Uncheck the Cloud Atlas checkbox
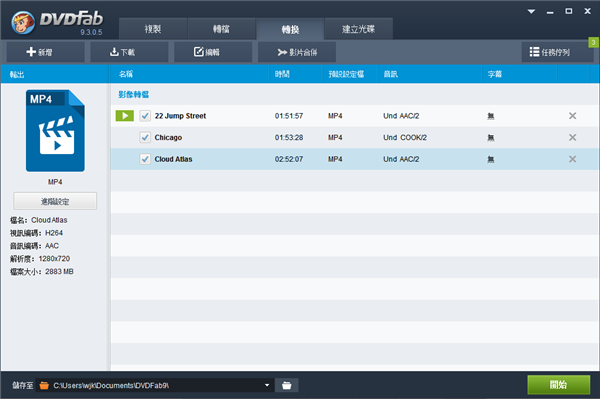 click(145, 159)
